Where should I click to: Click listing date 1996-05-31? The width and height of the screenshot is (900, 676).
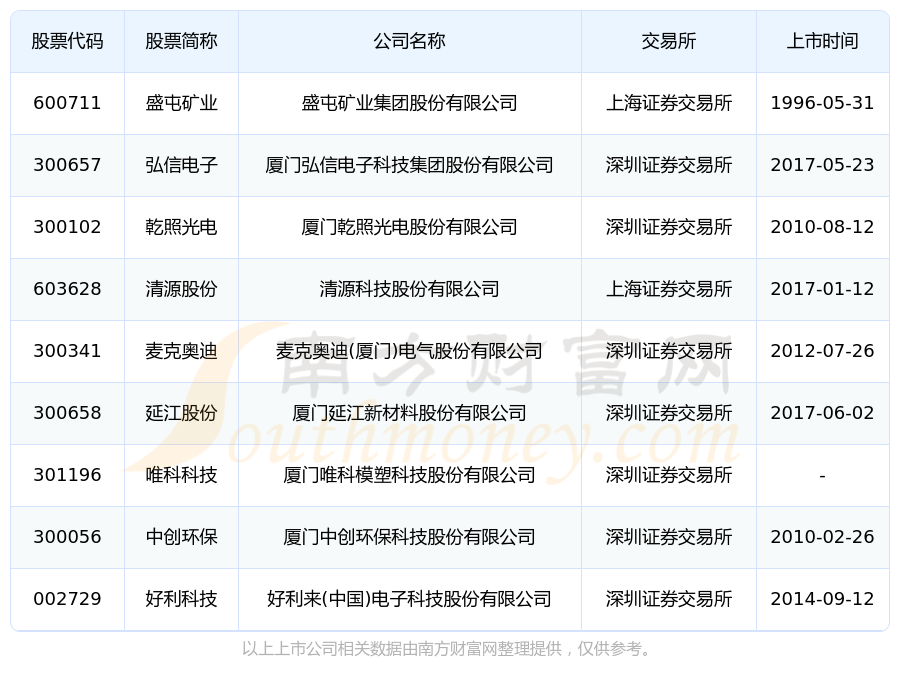point(823,103)
